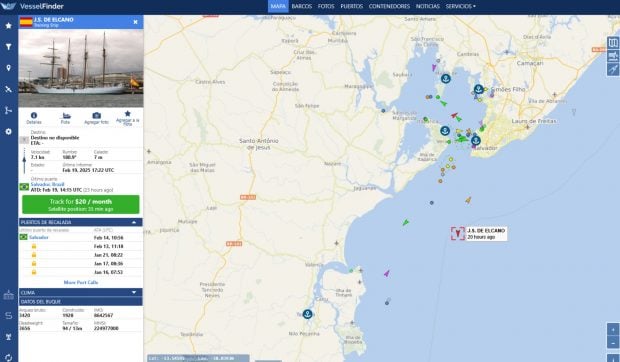Click the More Port Calls link

click(x=81, y=283)
